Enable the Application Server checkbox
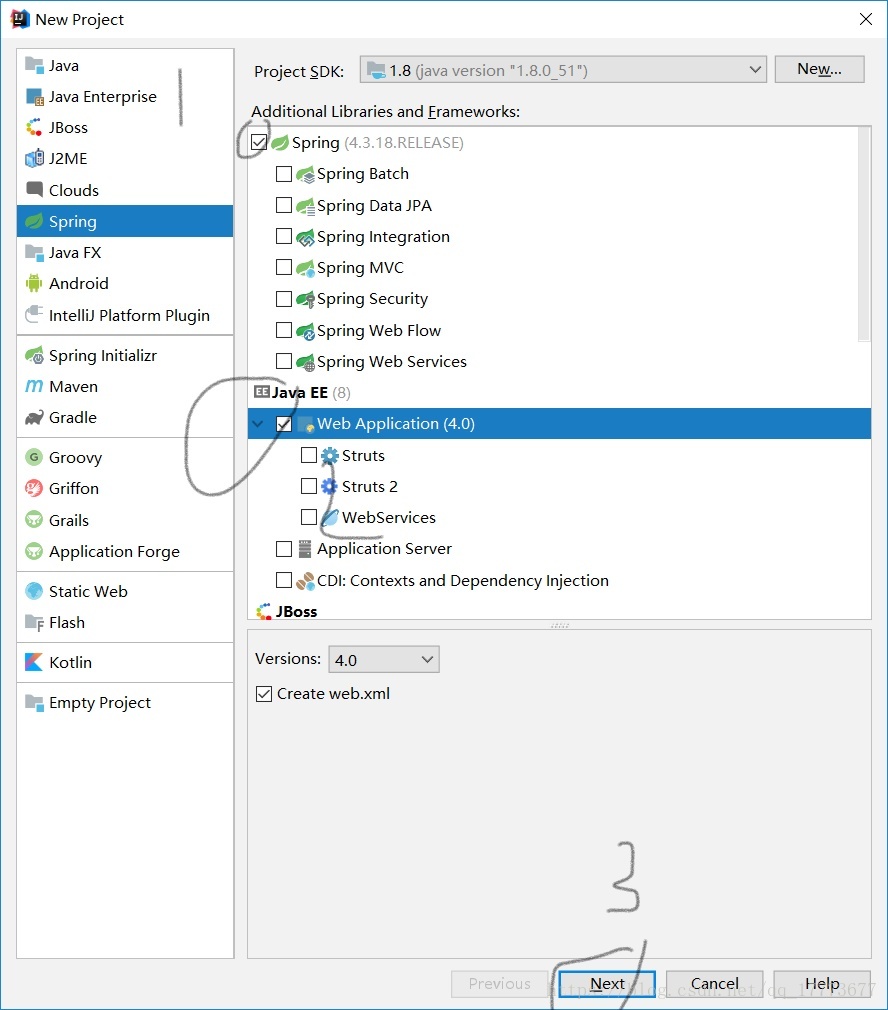 [283, 549]
